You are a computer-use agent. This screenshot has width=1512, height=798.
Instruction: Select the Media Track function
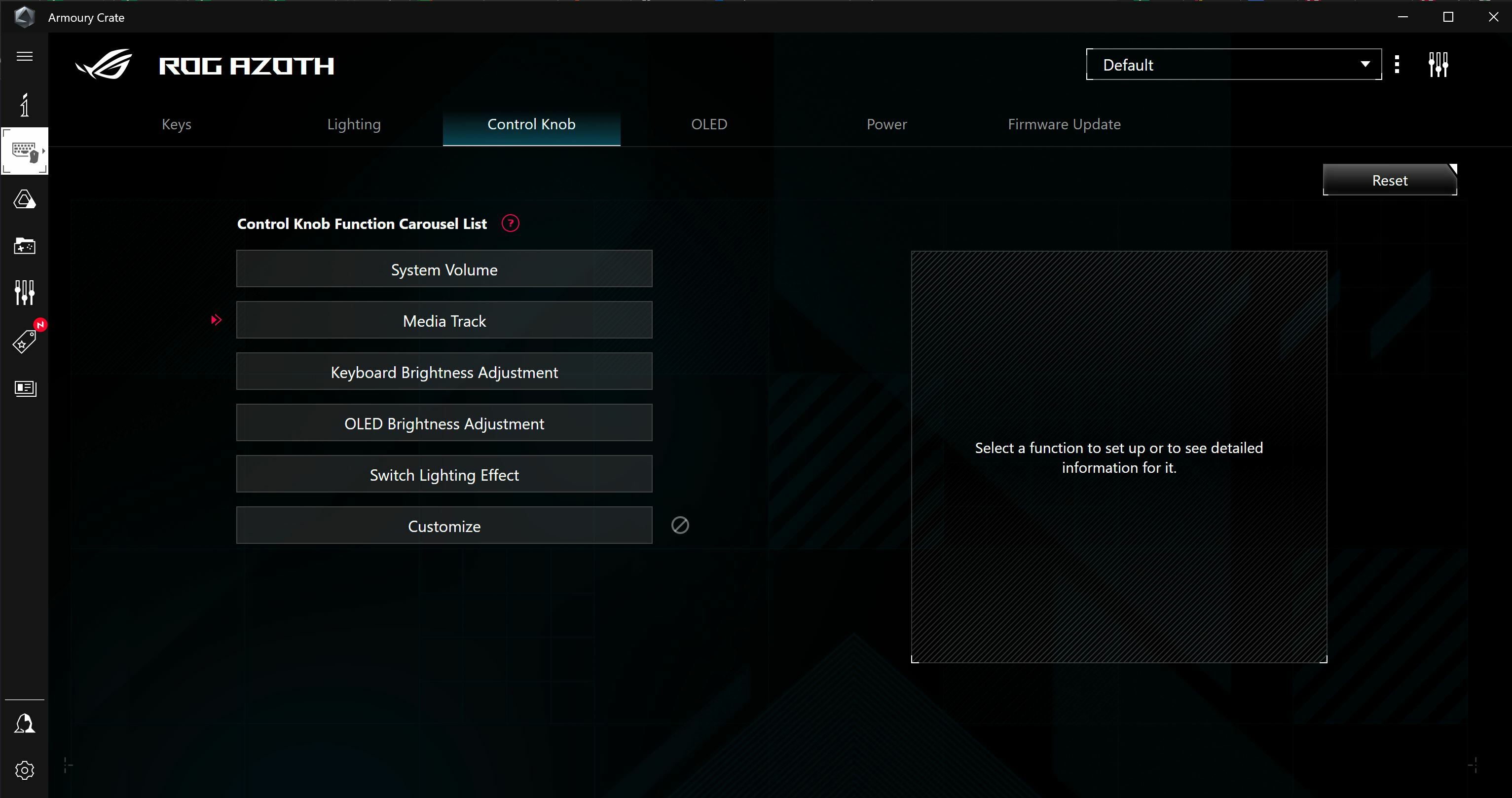pos(444,321)
